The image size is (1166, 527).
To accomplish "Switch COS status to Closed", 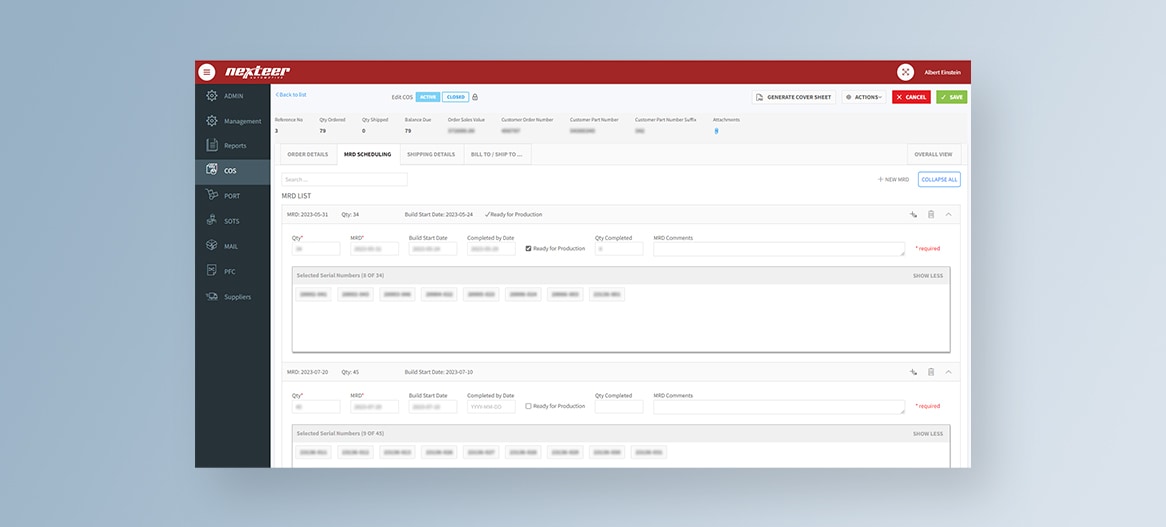I will point(455,97).
